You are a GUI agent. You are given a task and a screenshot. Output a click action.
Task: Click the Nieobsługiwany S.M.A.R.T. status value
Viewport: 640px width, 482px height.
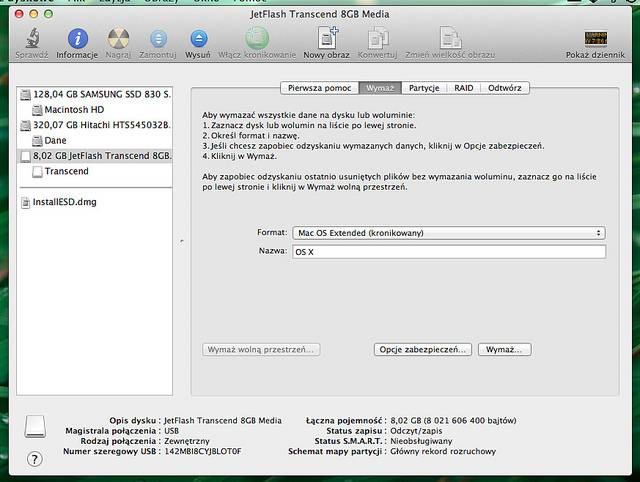click(421, 441)
